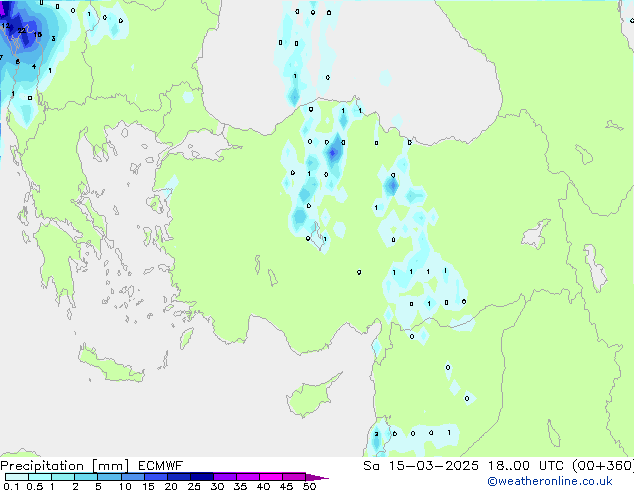Viewport: 634px width, 490px height.
Task: Click the 5–10 mm legend swatch
Action: (x=109, y=477)
